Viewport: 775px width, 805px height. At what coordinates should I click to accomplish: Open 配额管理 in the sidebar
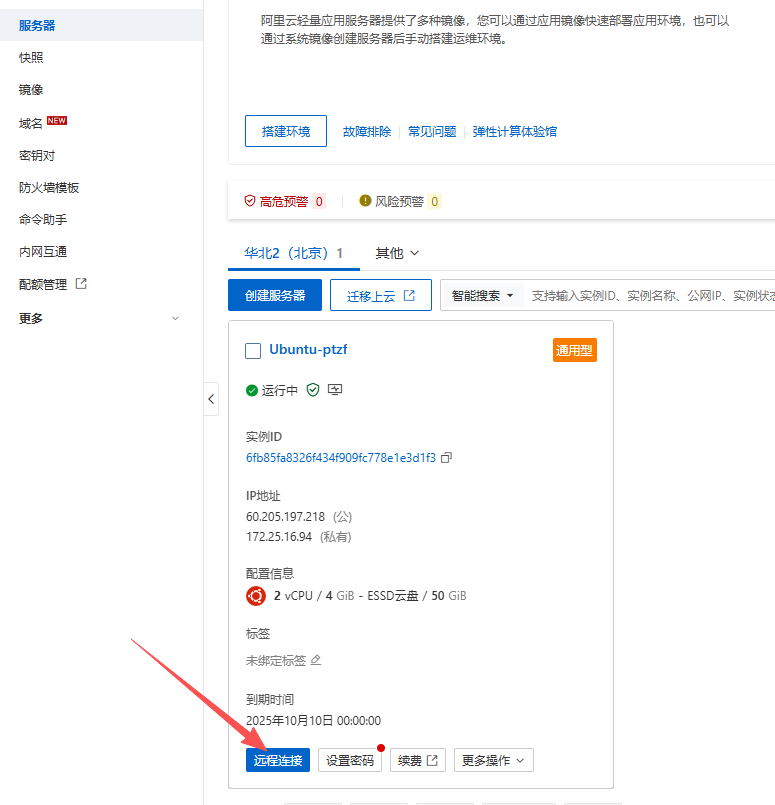(43, 284)
